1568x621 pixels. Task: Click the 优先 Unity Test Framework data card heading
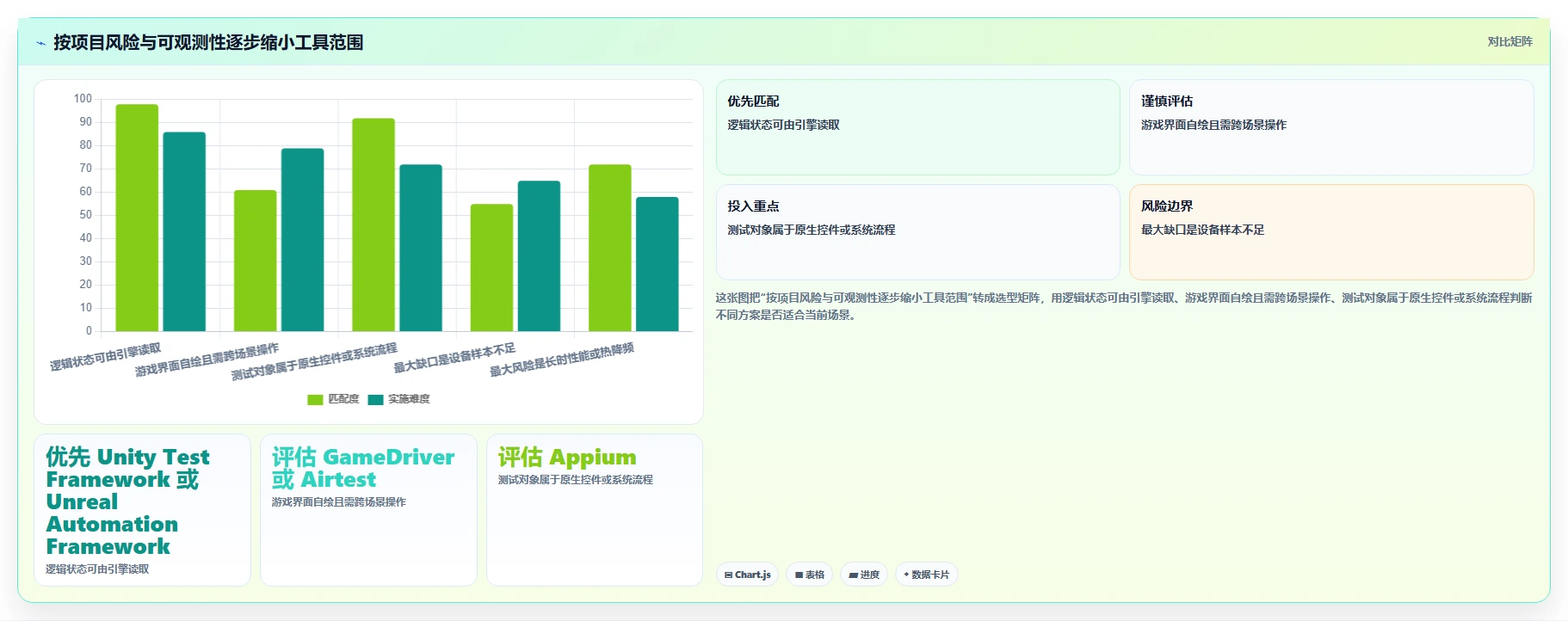pyautogui.click(x=127, y=501)
